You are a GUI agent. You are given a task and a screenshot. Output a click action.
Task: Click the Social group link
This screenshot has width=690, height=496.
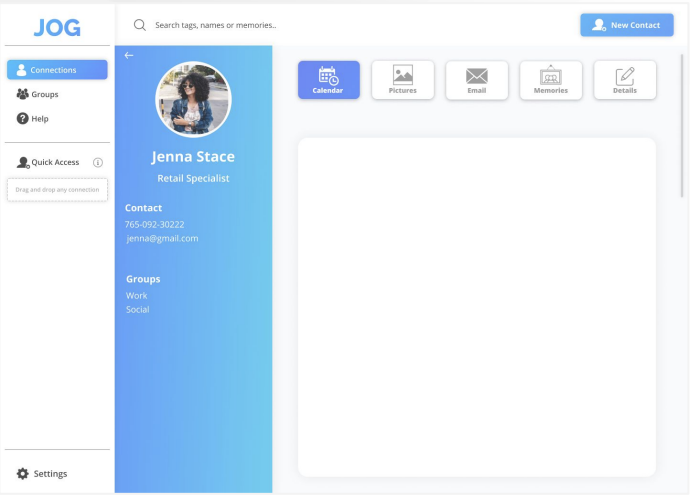point(138,310)
